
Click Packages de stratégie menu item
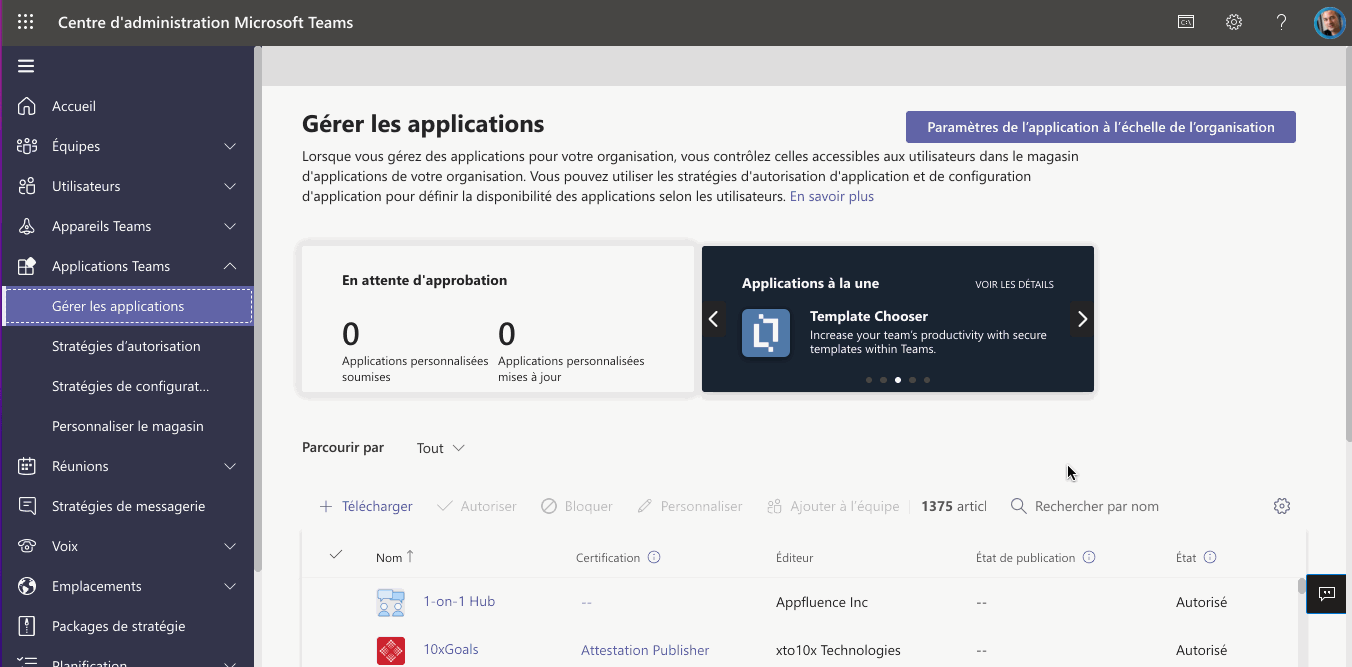(x=118, y=626)
